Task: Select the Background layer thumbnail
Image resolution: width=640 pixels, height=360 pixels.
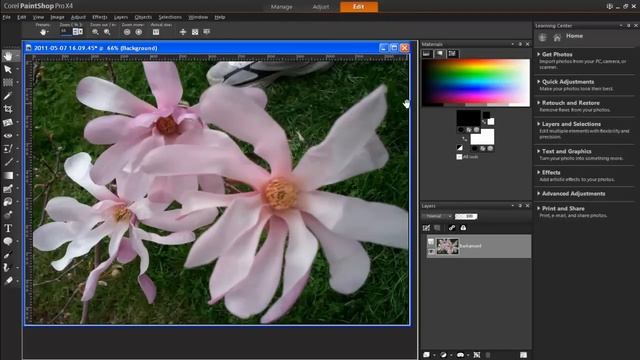Action: [x=447, y=247]
